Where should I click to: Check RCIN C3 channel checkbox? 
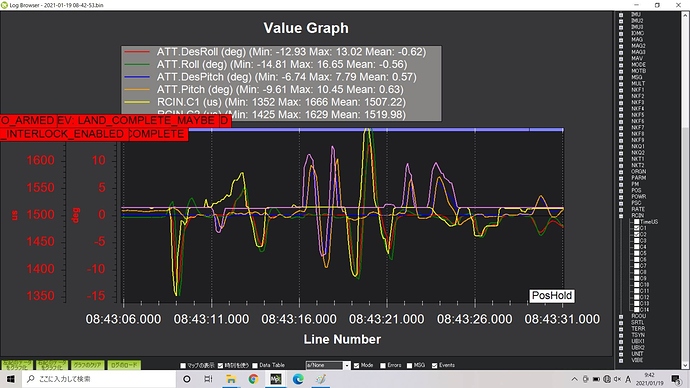636,241
